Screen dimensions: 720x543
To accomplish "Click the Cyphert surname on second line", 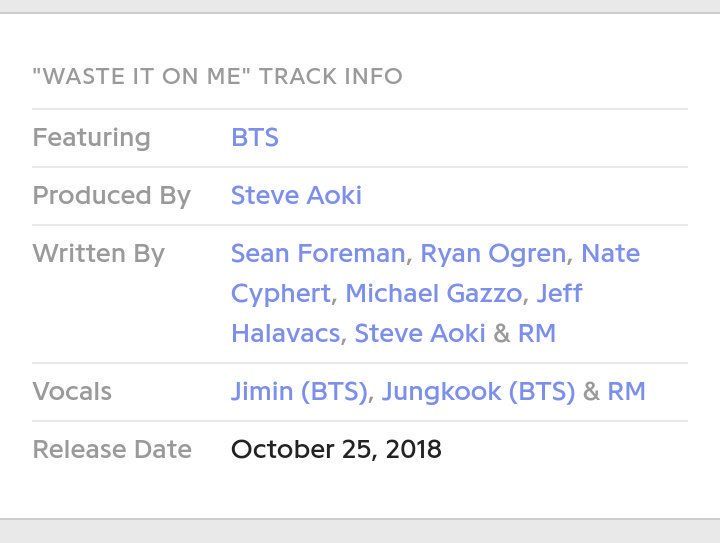I will click(281, 293).
